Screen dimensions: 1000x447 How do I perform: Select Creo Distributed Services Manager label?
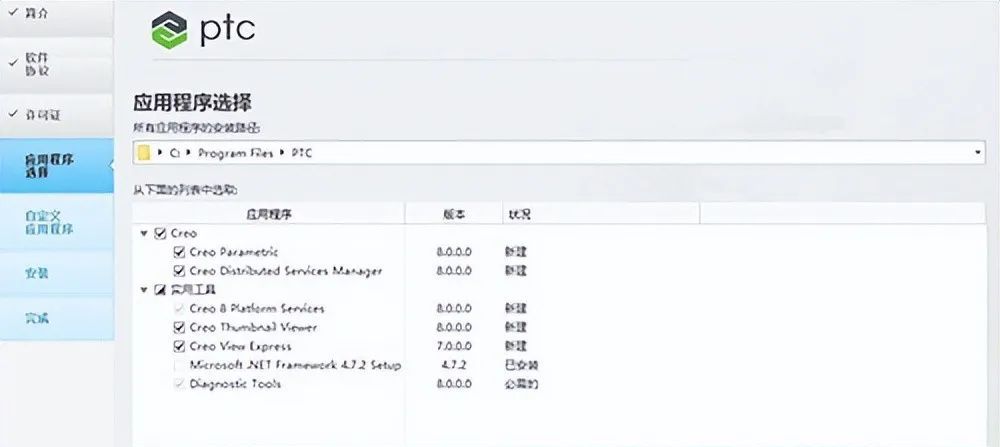tap(286, 271)
